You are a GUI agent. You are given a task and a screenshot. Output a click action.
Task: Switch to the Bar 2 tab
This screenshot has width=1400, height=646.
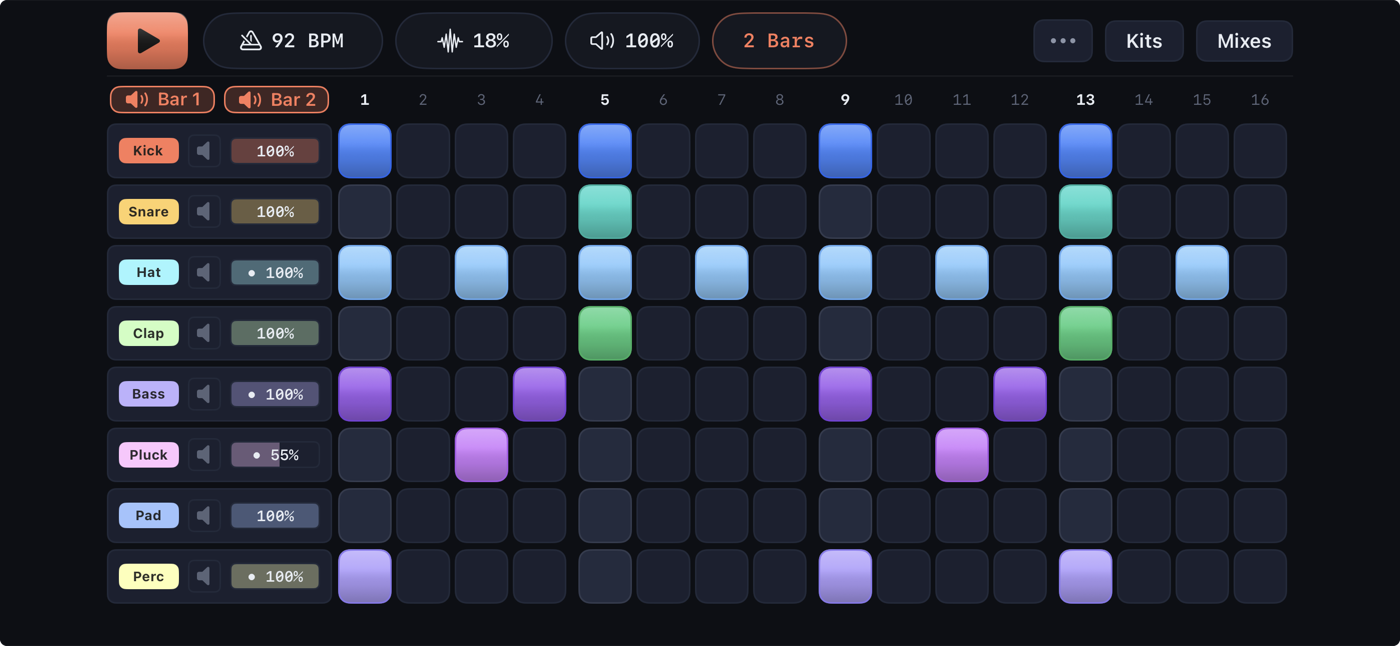click(x=277, y=99)
